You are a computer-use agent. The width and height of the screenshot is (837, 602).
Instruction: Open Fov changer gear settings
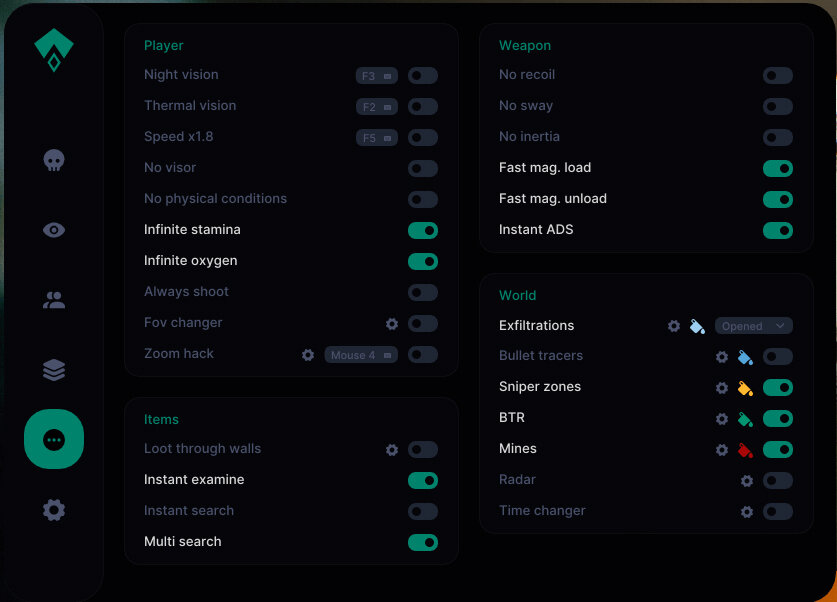pos(393,323)
